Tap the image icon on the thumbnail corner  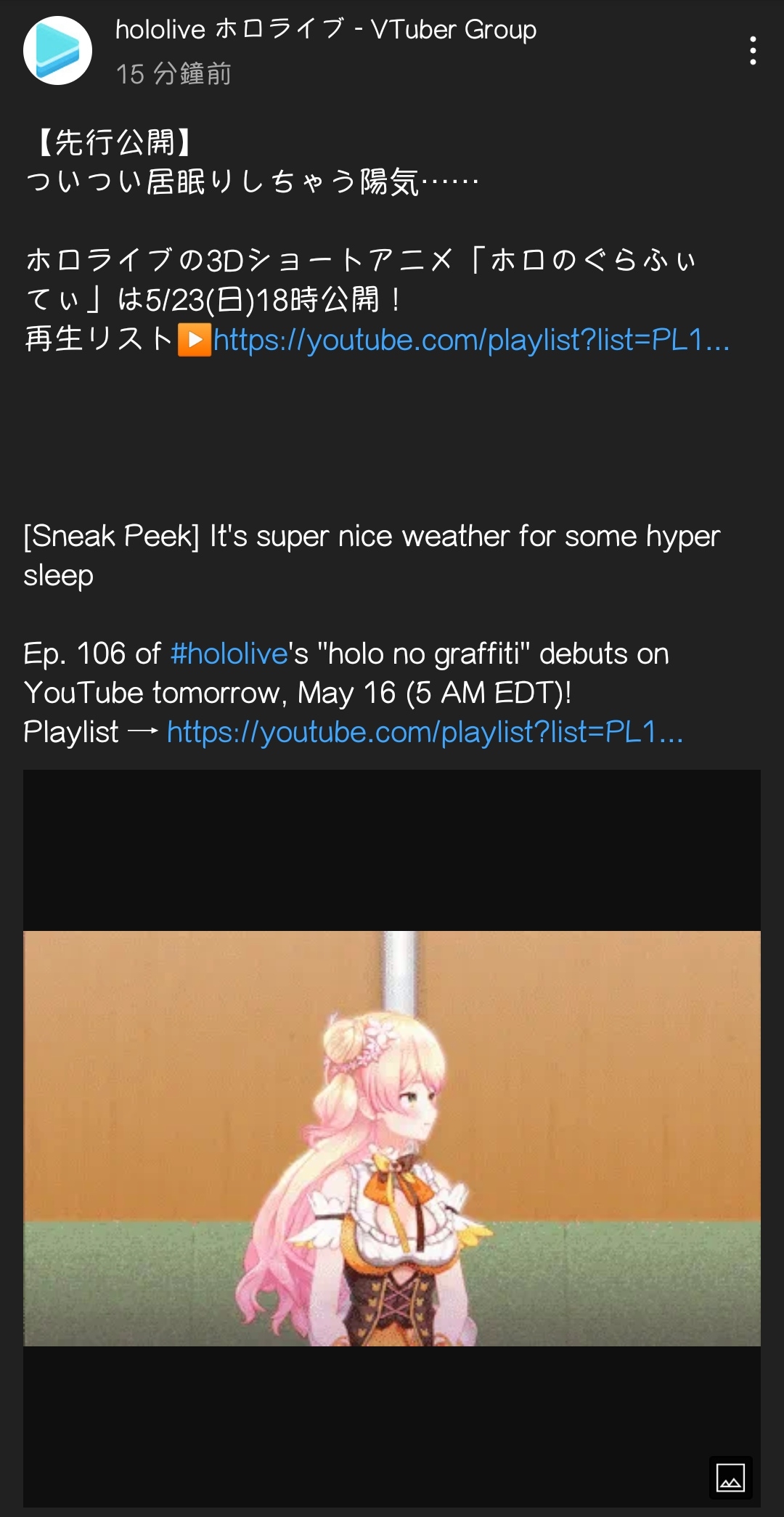point(730,1477)
